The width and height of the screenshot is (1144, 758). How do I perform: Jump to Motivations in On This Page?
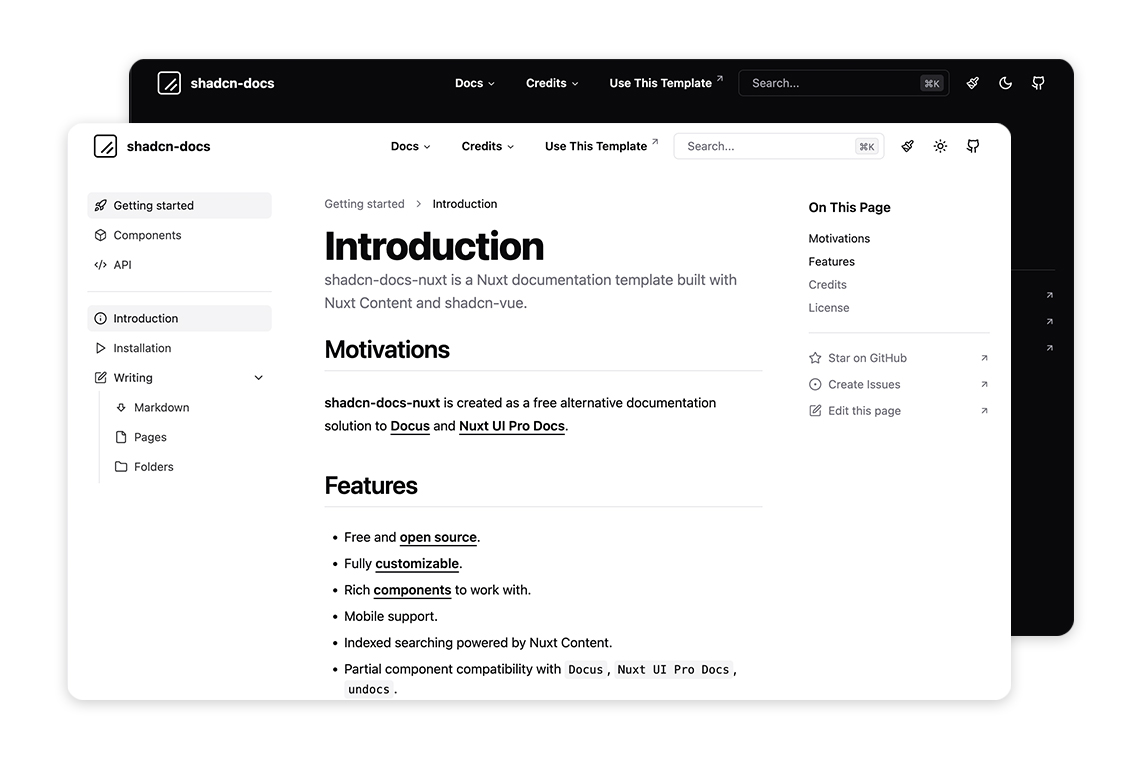point(839,239)
